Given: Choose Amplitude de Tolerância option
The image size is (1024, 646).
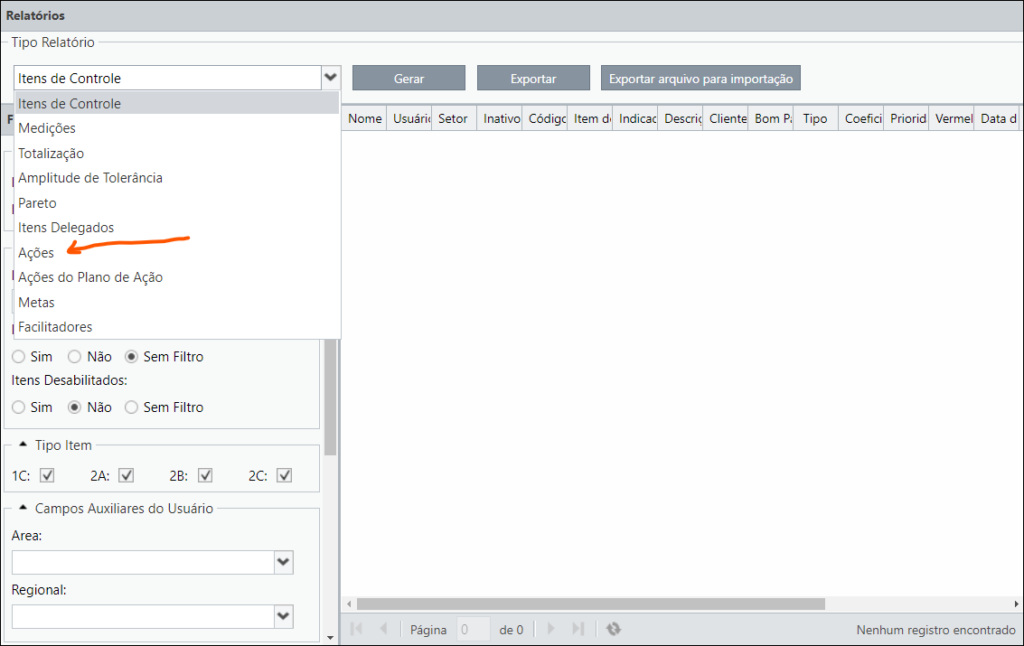Looking at the screenshot, I should click(x=176, y=178).
